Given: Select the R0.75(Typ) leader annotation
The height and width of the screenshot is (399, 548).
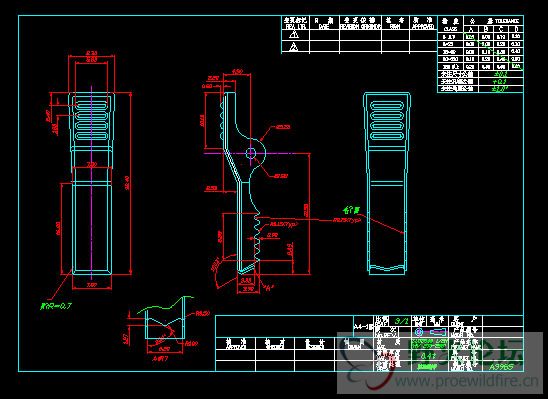Looking at the screenshot, I should point(346,220).
